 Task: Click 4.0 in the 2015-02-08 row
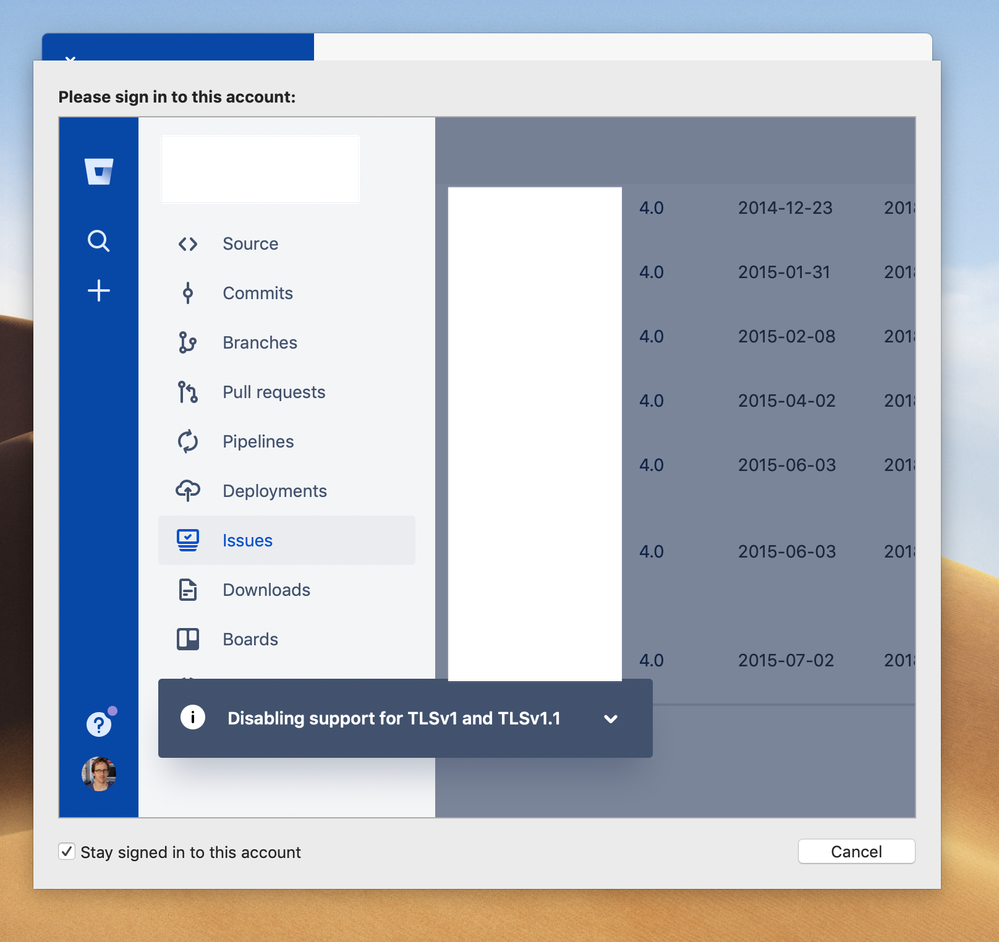tap(651, 336)
